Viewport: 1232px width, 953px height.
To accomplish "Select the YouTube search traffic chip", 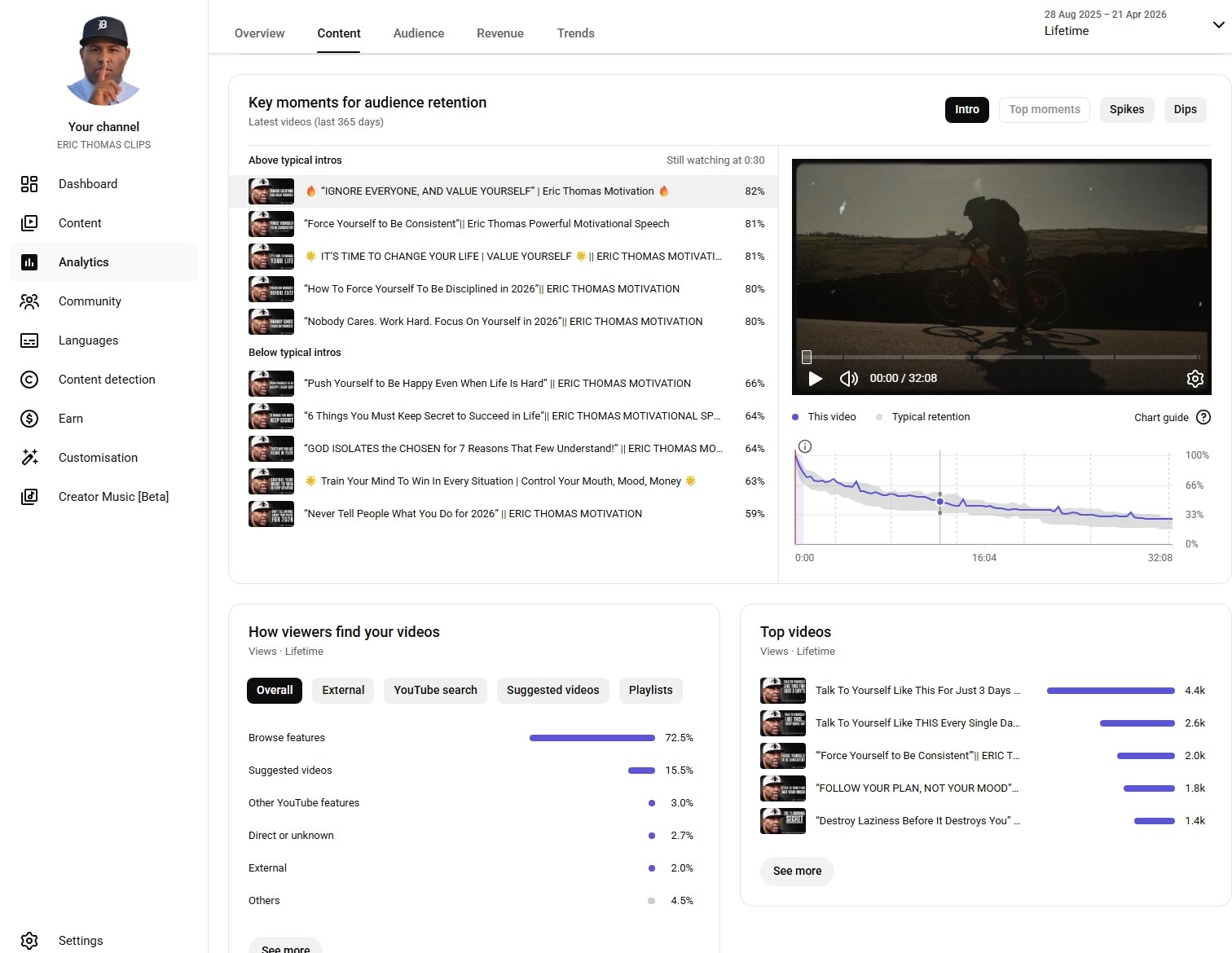I will (x=435, y=691).
